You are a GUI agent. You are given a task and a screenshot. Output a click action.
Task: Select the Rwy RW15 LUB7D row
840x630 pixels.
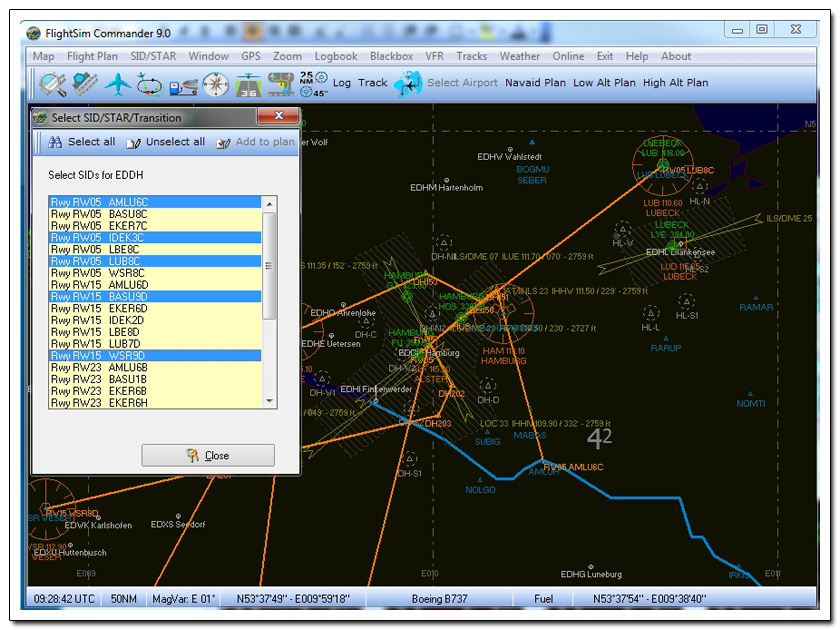[x=155, y=344]
